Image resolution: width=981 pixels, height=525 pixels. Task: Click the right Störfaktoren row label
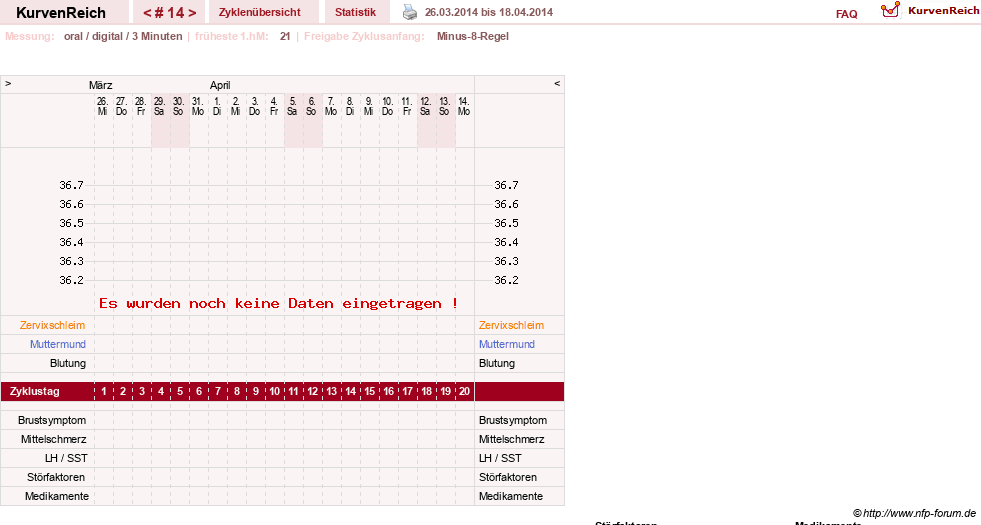coord(508,477)
